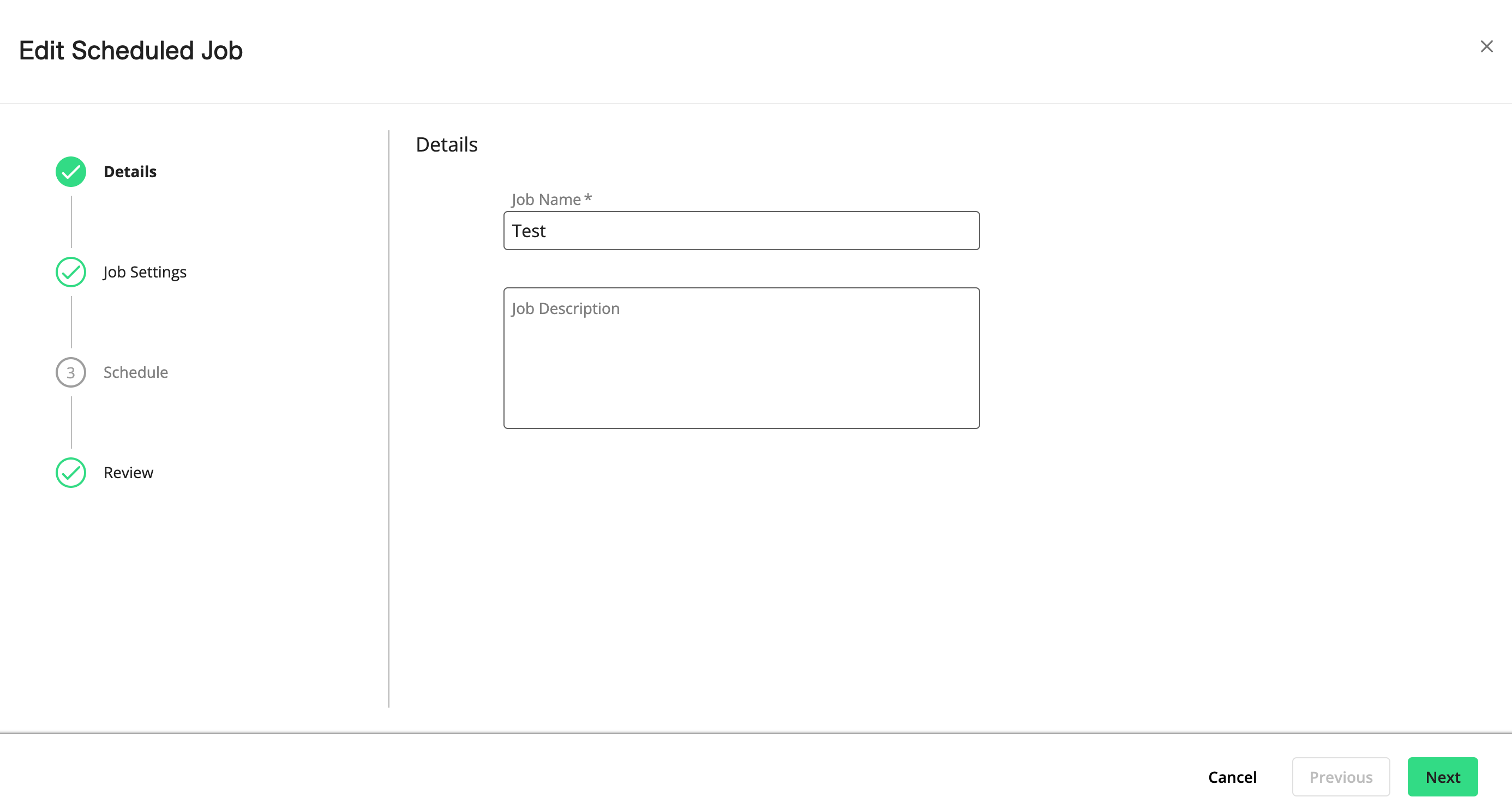Navigate to the Review step
This screenshot has height=809, width=1512.
pos(128,472)
